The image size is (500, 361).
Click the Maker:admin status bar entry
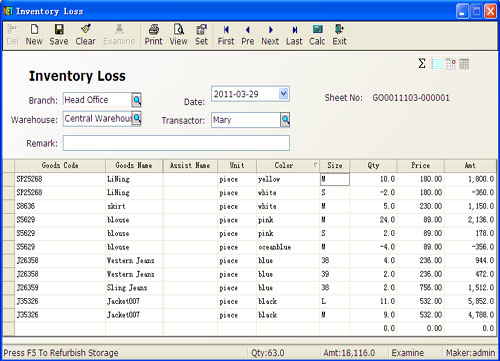click(x=470, y=353)
